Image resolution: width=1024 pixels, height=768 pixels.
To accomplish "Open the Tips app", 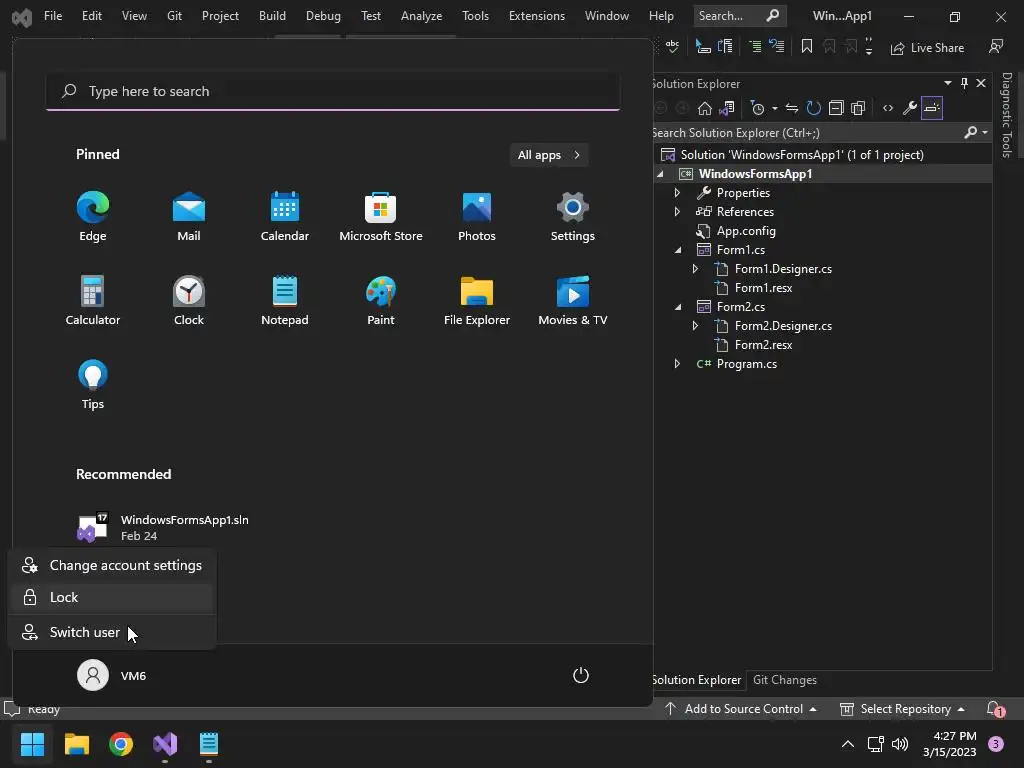I will pos(93,385).
